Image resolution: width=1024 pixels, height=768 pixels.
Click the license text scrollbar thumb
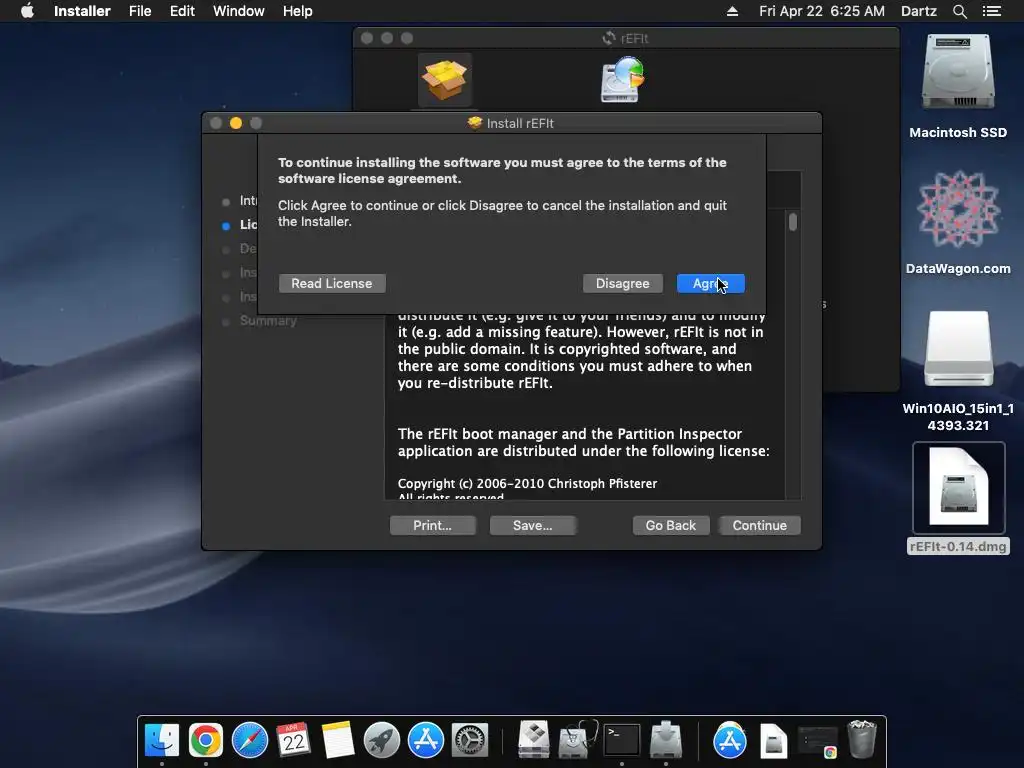792,222
